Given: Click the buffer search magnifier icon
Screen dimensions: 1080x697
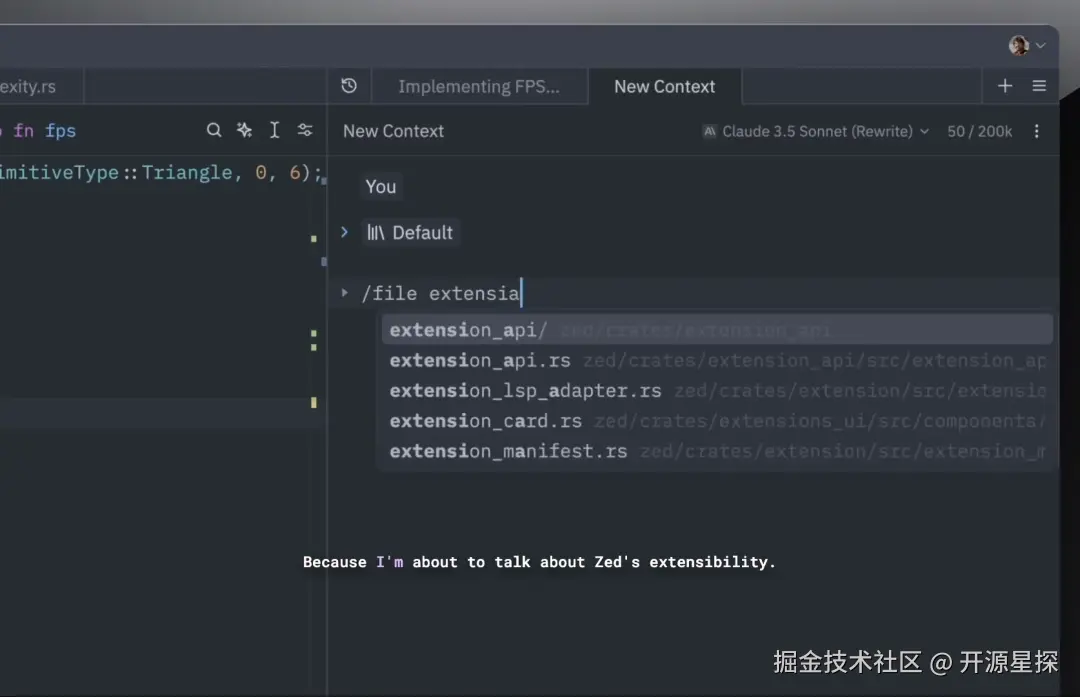Looking at the screenshot, I should point(214,130).
